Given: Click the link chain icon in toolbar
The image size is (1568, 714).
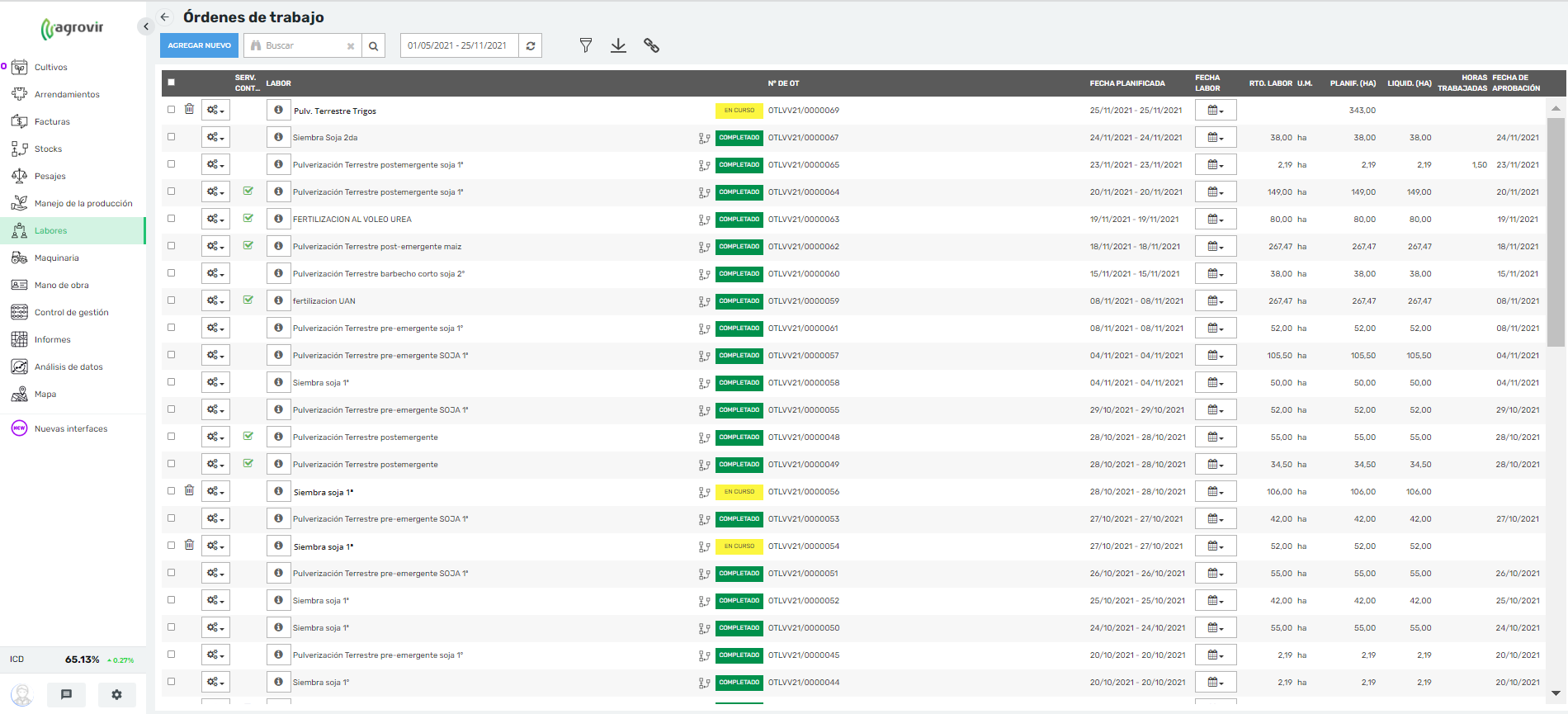Looking at the screenshot, I should [x=651, y=45].
